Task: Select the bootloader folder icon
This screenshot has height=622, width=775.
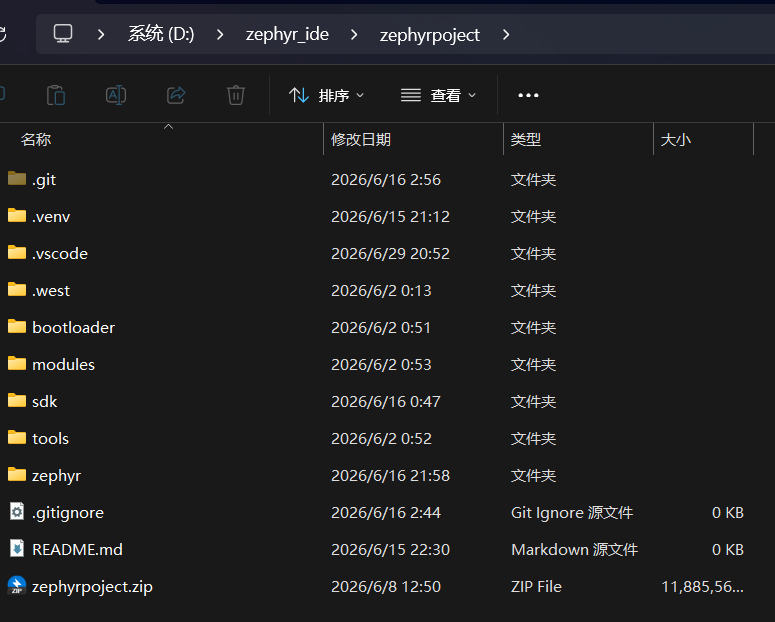Action: coord(17,326)
